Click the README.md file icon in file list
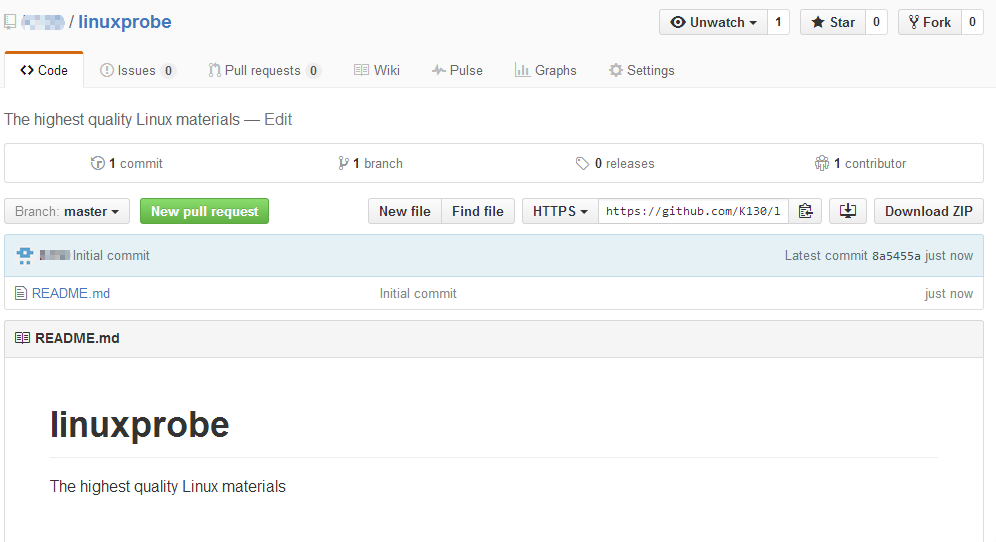The image size is (996, 542). 21,294
